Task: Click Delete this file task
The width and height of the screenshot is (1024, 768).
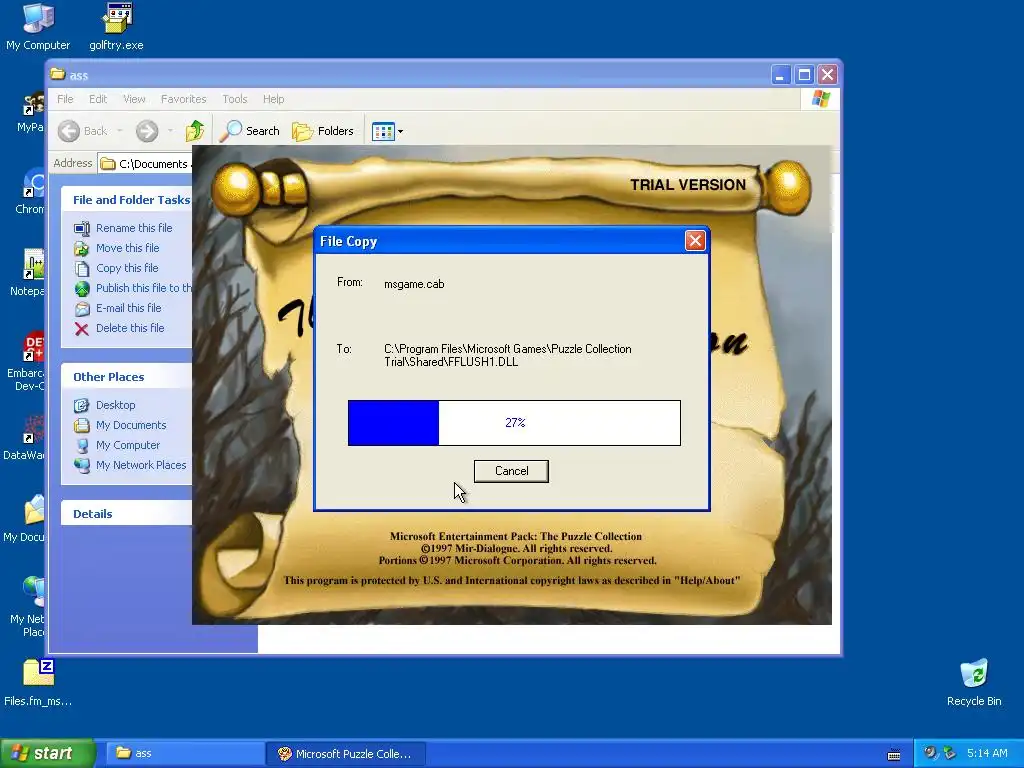Action: coord(130,328)
